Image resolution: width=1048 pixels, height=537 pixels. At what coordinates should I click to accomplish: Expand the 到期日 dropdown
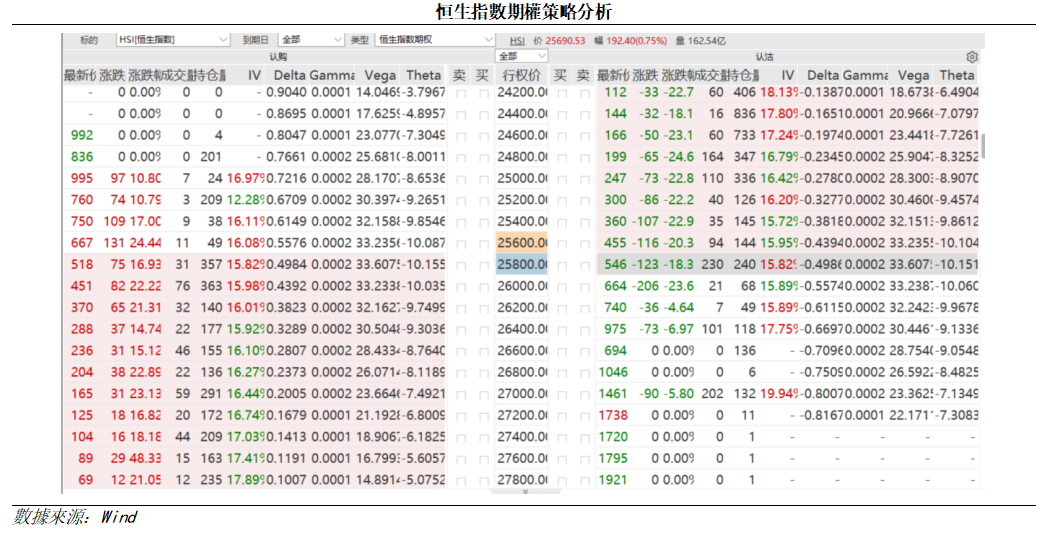coord(310,40)
